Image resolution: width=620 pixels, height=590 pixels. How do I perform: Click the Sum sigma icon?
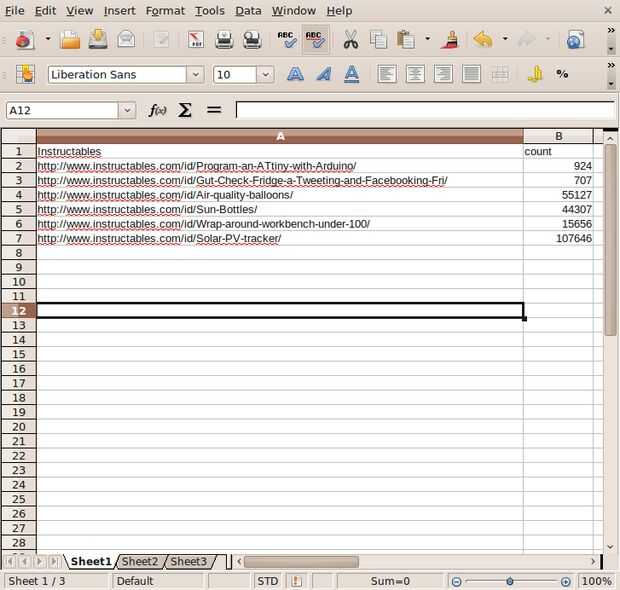pyautogui.click(x=185, y=110)
